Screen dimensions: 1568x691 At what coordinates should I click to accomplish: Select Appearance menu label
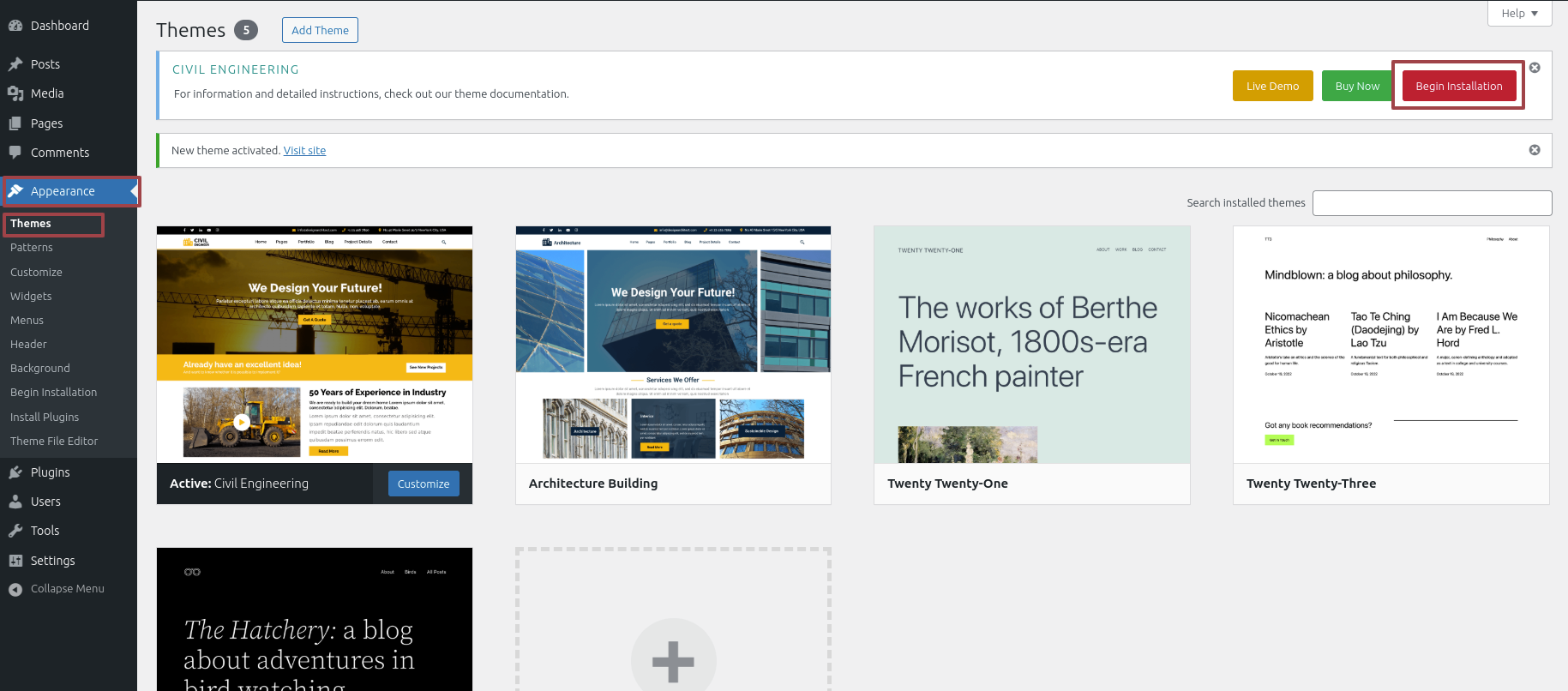63,191
